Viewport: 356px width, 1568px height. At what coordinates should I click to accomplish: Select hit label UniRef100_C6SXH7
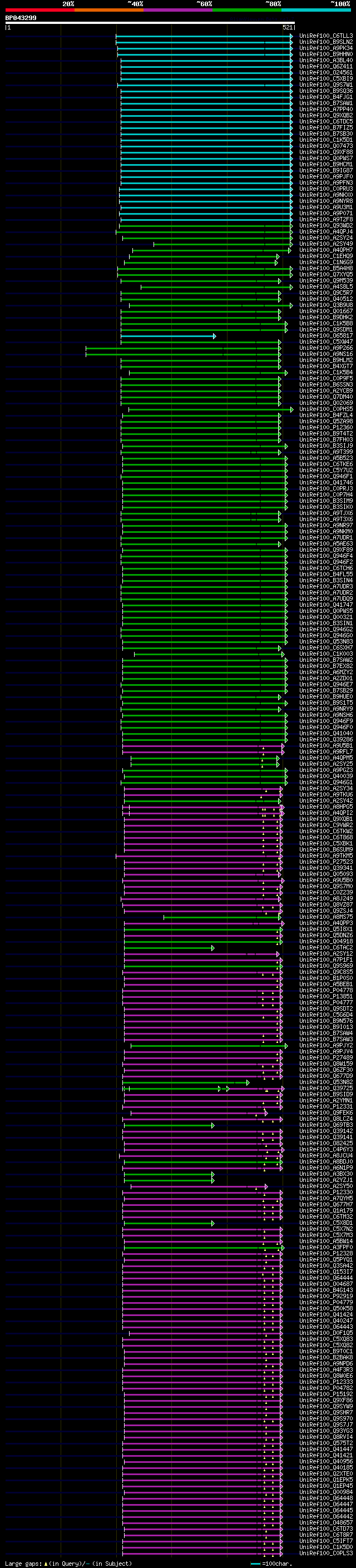325,647
